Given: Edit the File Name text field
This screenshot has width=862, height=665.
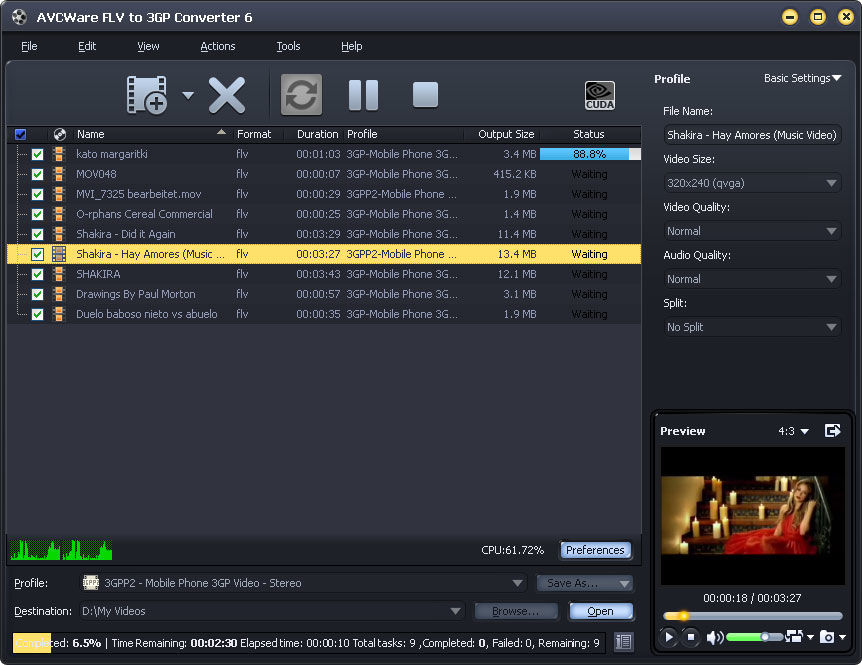Looking at the screenshot, I should click(752, 135).
